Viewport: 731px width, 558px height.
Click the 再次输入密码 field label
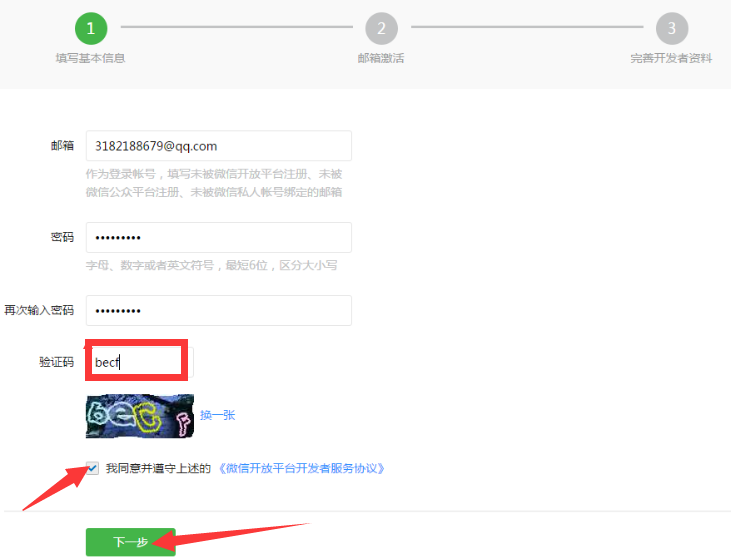pos(39,310)
